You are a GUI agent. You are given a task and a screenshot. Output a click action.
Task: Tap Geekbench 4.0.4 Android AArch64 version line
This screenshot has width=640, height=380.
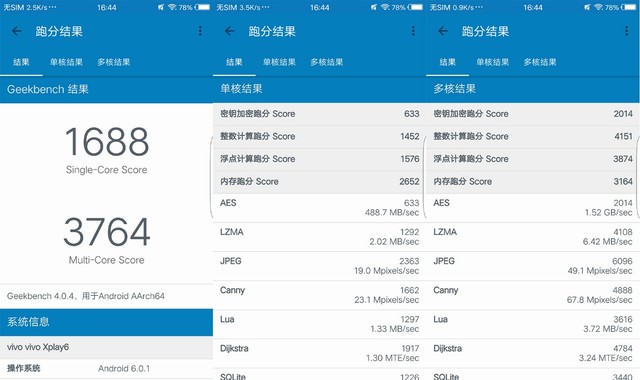point(86,296)
